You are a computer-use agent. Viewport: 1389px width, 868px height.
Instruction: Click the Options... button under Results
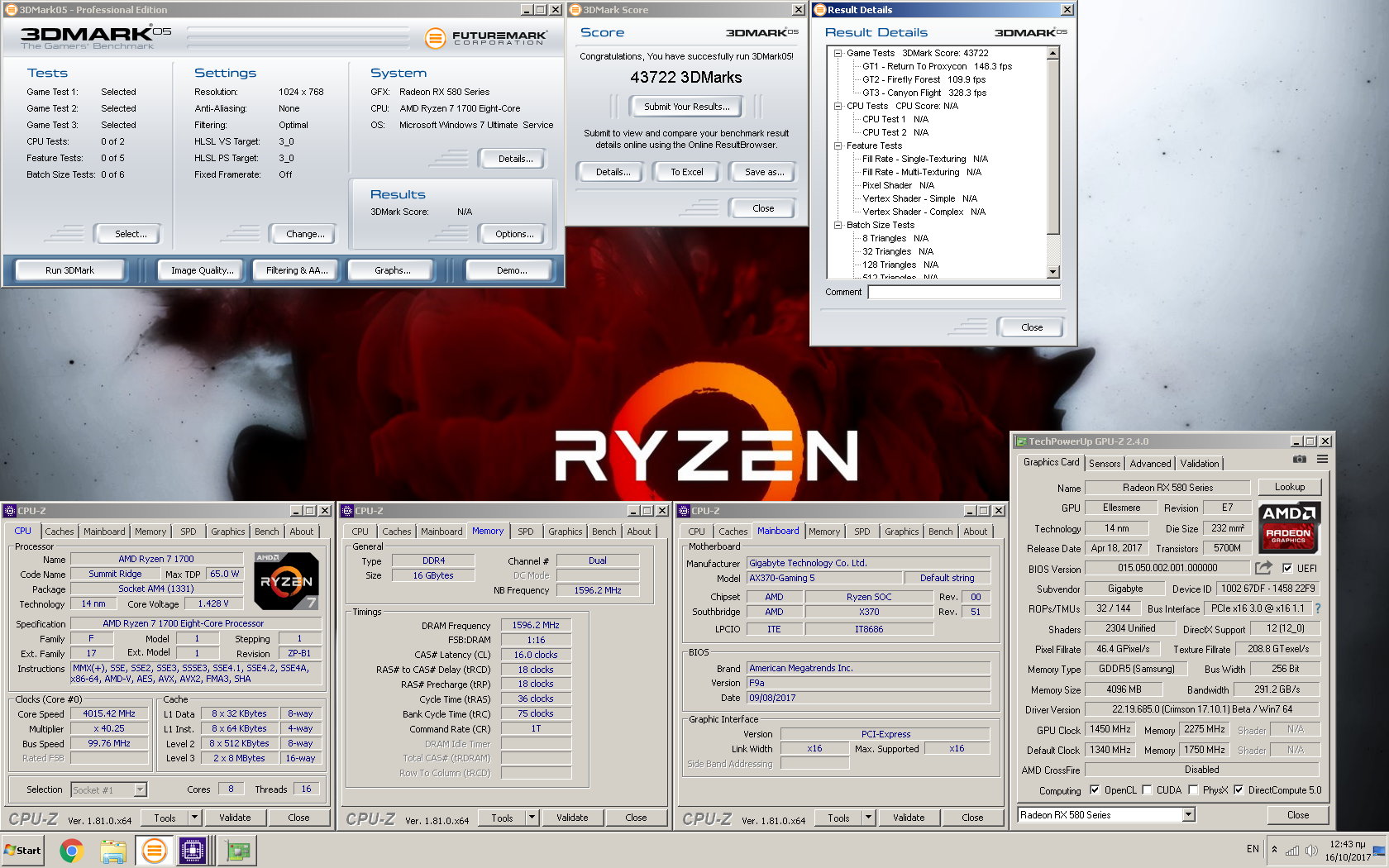514,234
